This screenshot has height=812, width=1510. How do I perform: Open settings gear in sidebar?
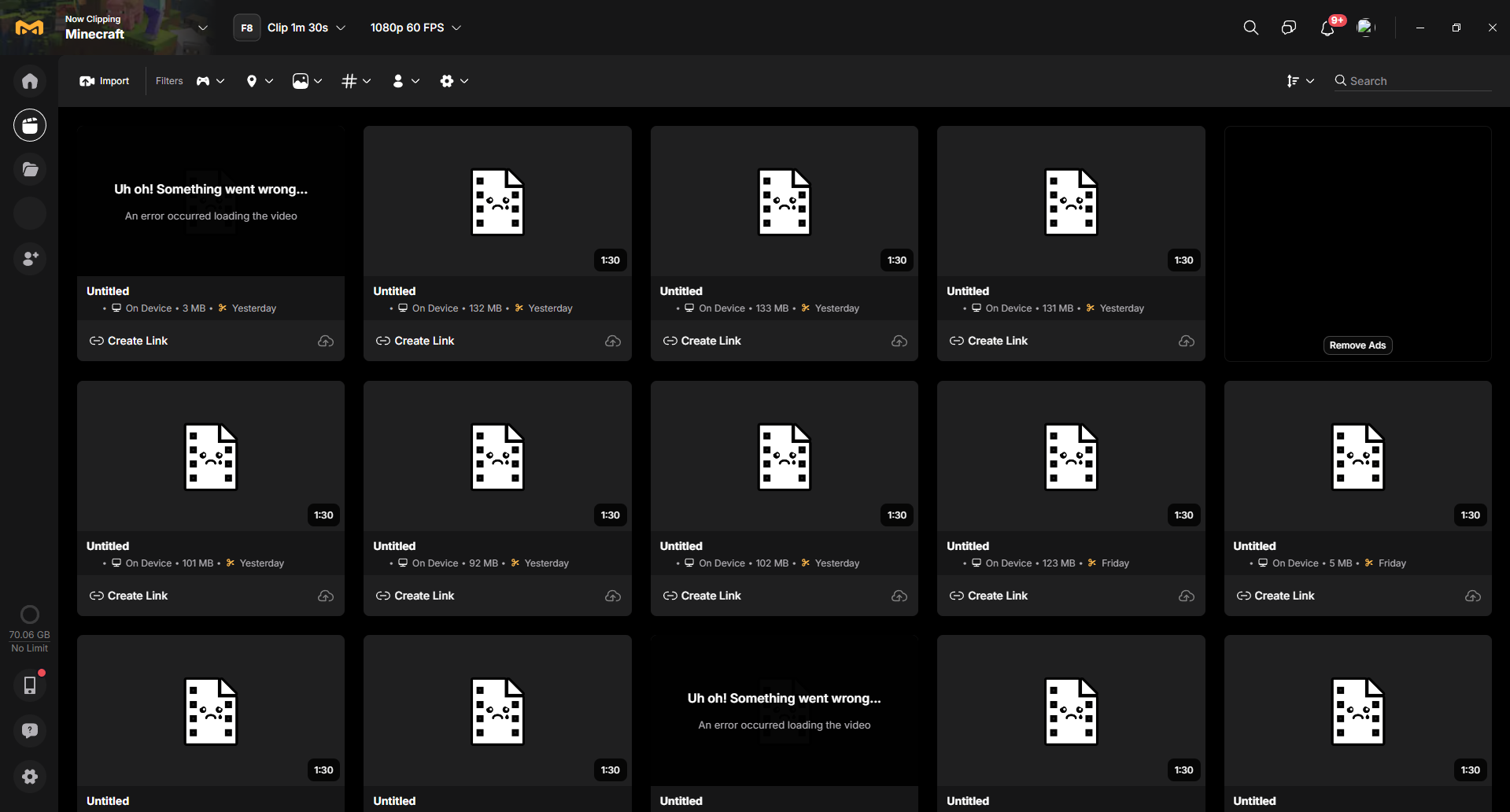tap(30, 777)
